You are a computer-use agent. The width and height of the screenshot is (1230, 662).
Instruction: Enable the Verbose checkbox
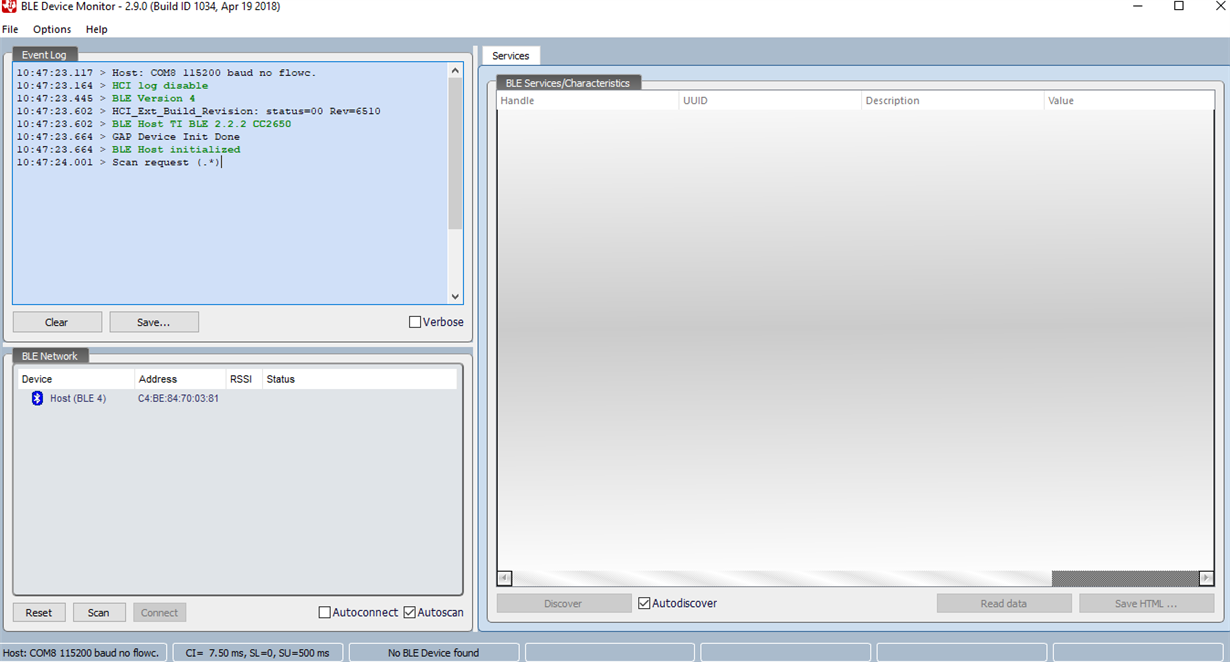(x=415, y=322)
